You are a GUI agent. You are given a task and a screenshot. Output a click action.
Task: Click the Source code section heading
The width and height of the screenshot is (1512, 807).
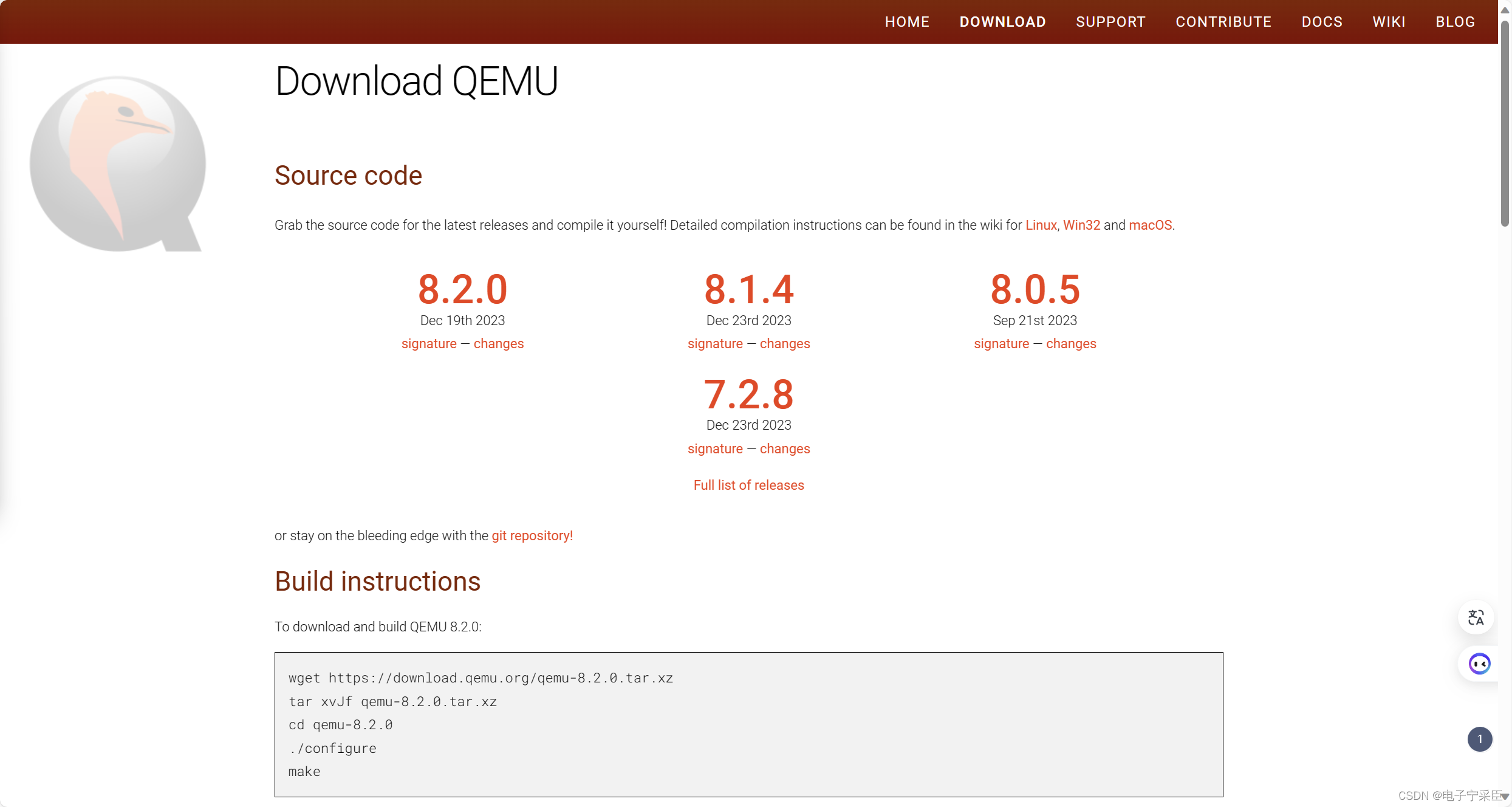pyautogui.click(x=348, y=176)
